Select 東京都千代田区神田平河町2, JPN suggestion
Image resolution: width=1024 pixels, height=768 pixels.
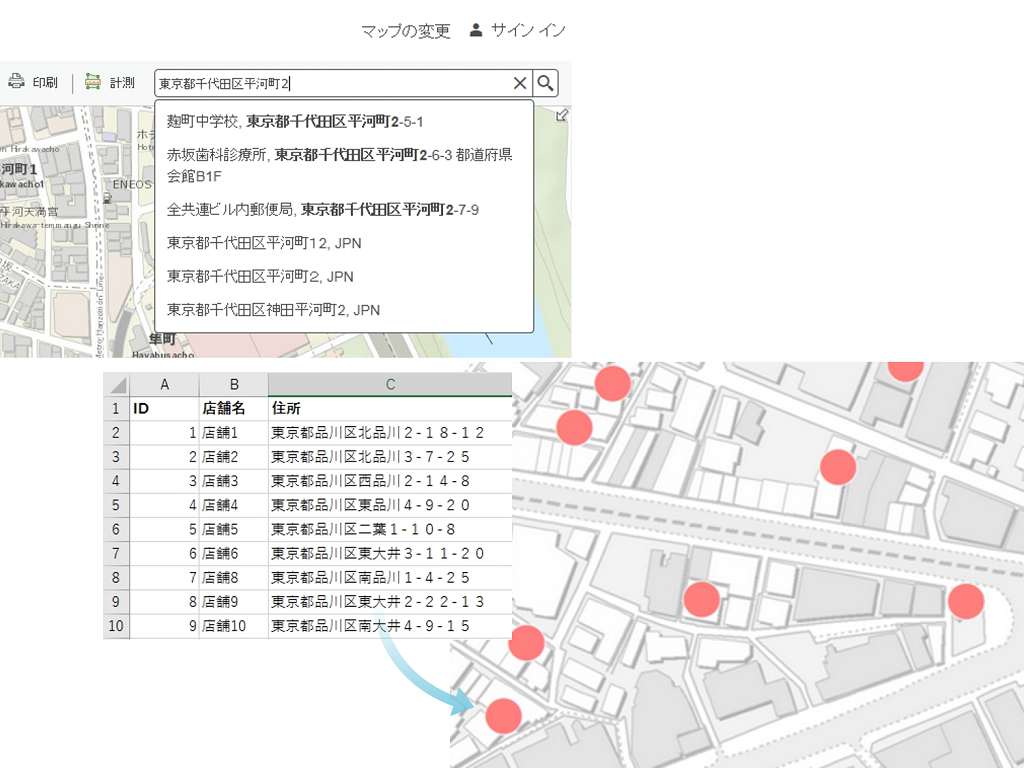tap(273, 310)
